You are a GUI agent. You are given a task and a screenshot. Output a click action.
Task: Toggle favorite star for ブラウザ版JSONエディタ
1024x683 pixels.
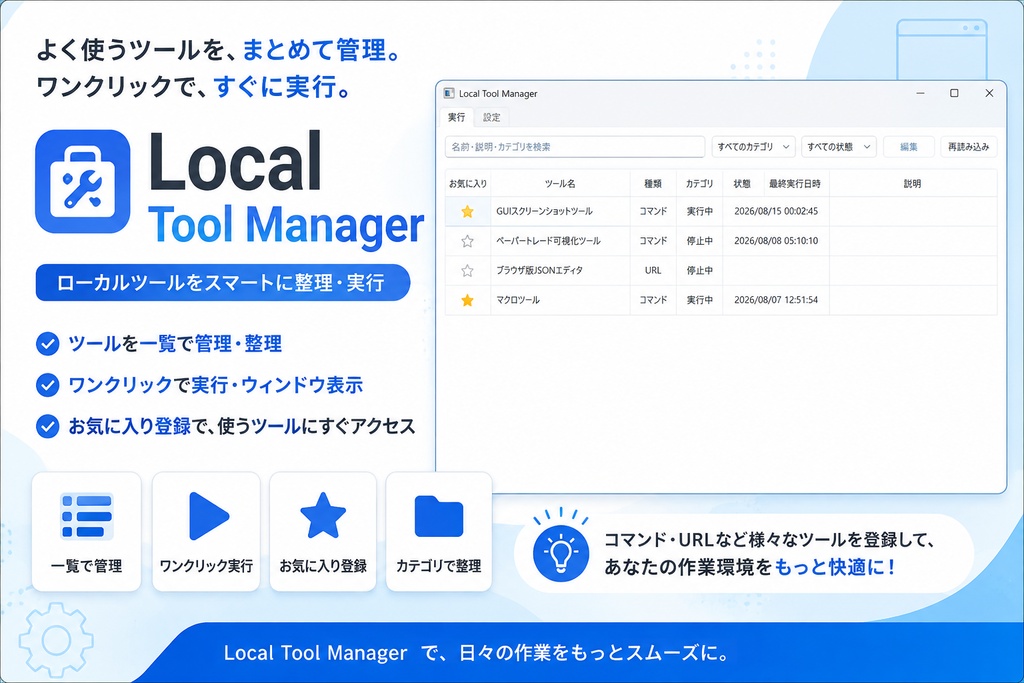pyautogui.click(x=468, y=270)
